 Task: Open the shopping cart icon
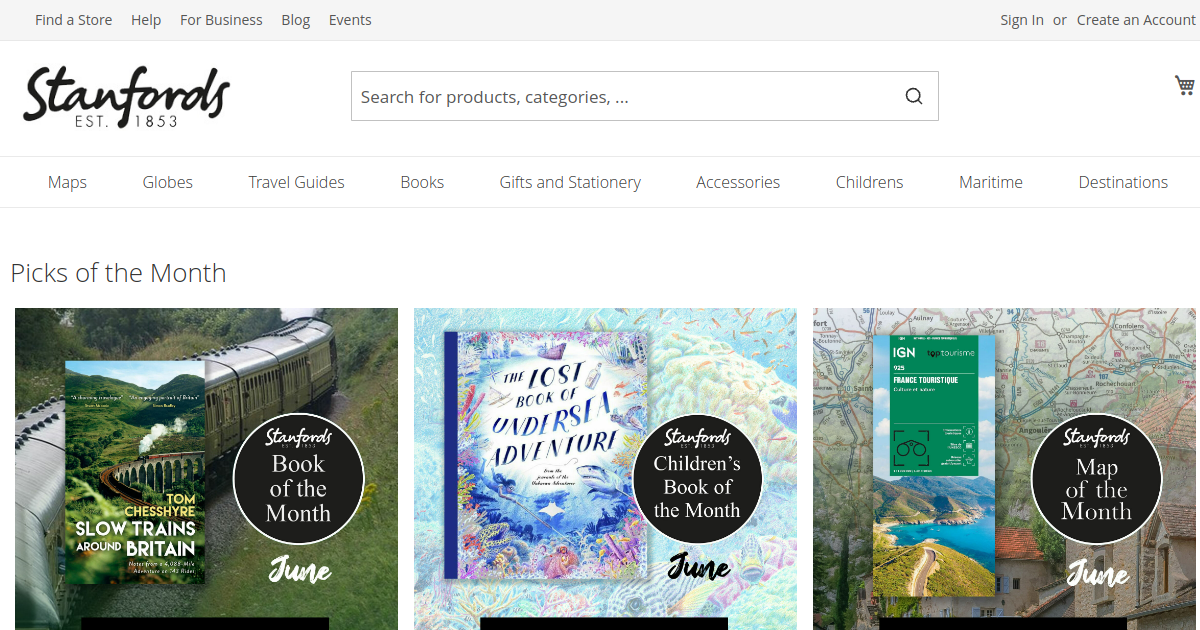click(1185, 86)
